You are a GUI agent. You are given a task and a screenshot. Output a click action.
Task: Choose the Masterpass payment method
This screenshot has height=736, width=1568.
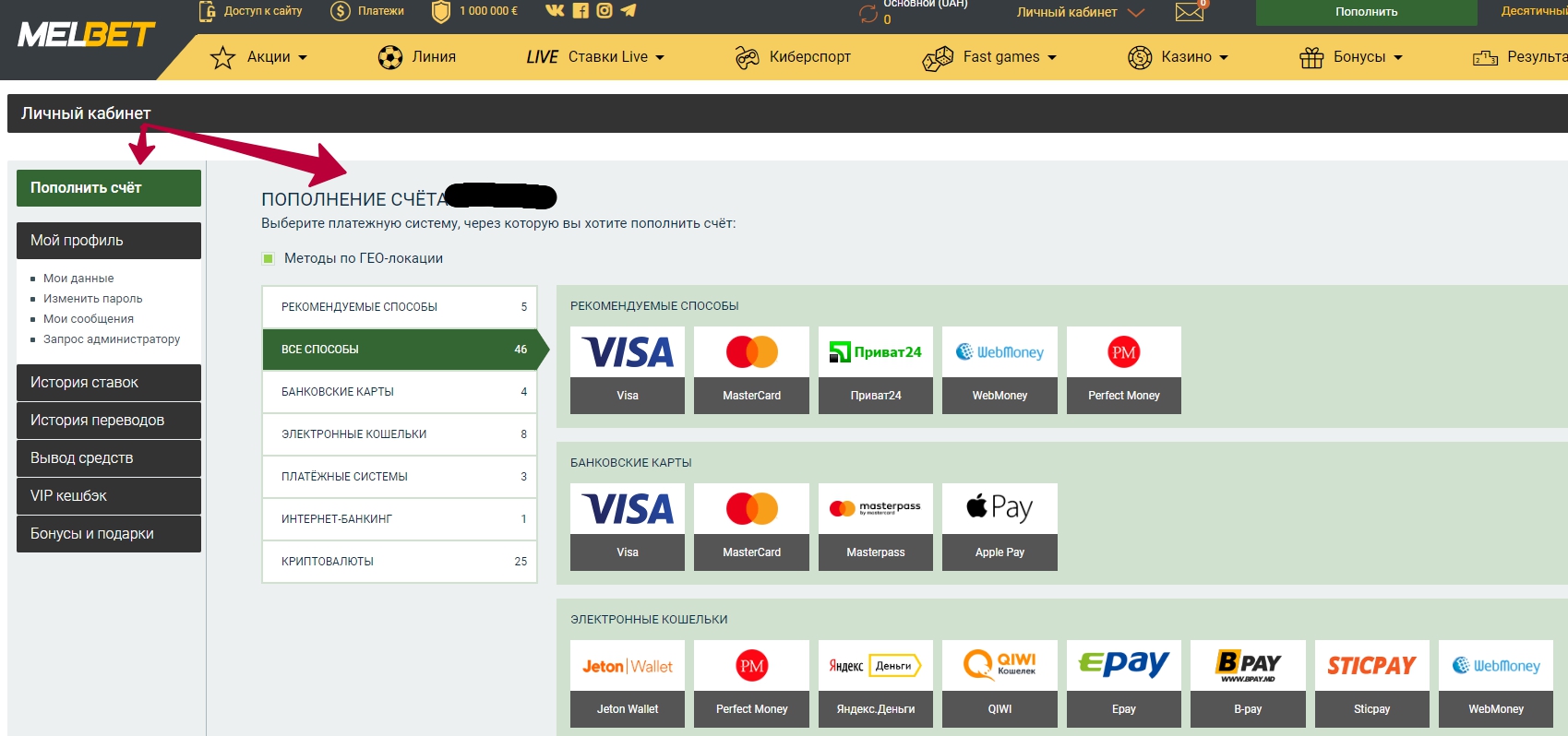pyautogui.click(x=876, y=527)
